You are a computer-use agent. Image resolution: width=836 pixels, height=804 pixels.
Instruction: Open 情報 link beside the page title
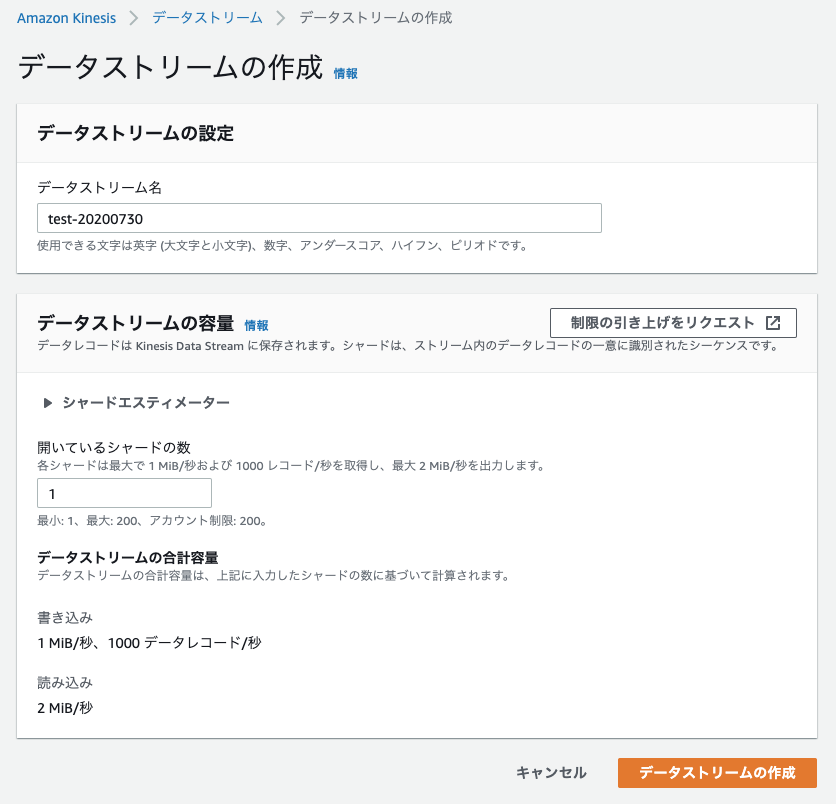tap(345, 74)
